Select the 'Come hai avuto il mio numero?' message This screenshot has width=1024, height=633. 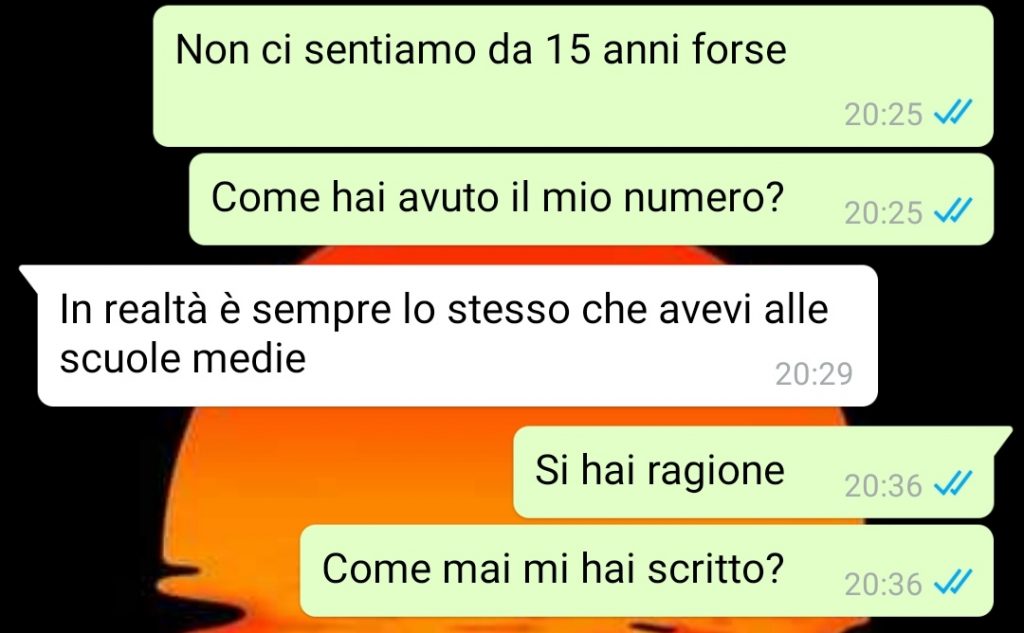click(x=591, y=199)
